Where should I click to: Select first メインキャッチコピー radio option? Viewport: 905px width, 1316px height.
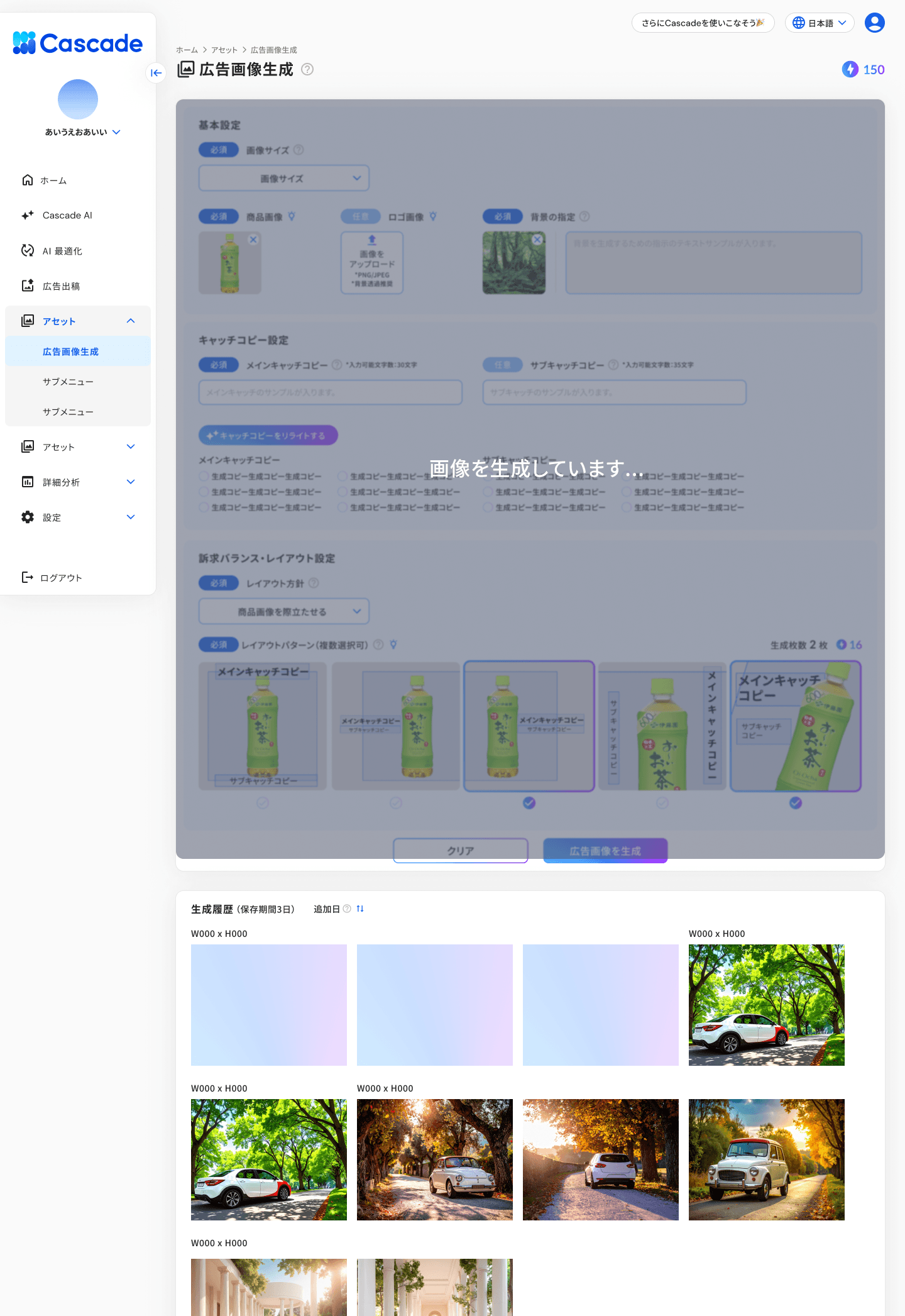coord(204,477)
